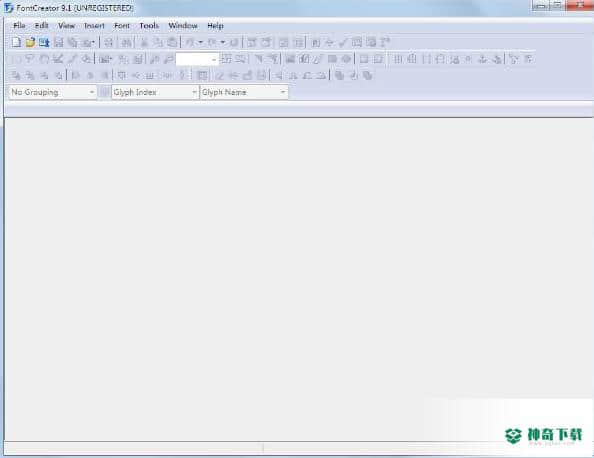Open the View menu
Screen dimensions: 594x458
point(66,26)
